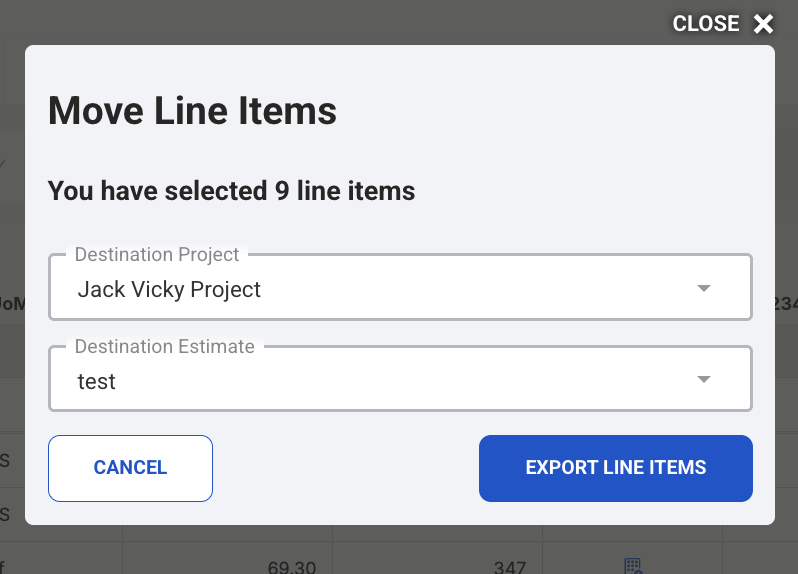Click the X close icon
Image resolution: width=798 pixels, height=574 pixels.
(x=764, y=24)
